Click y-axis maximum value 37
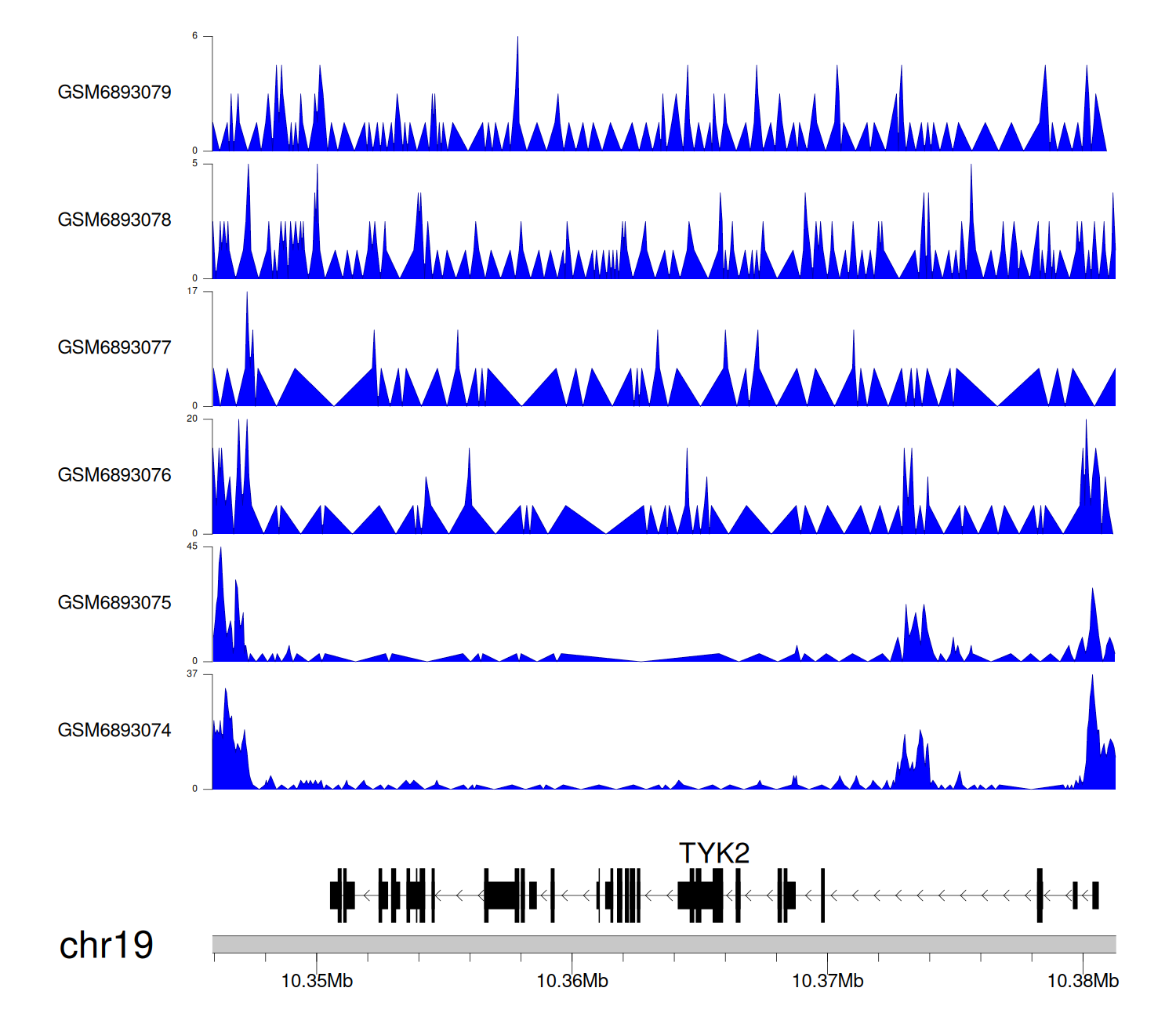Image resolution: width=1176 pixels, height=1035 pixels. [x=192, y=674]
